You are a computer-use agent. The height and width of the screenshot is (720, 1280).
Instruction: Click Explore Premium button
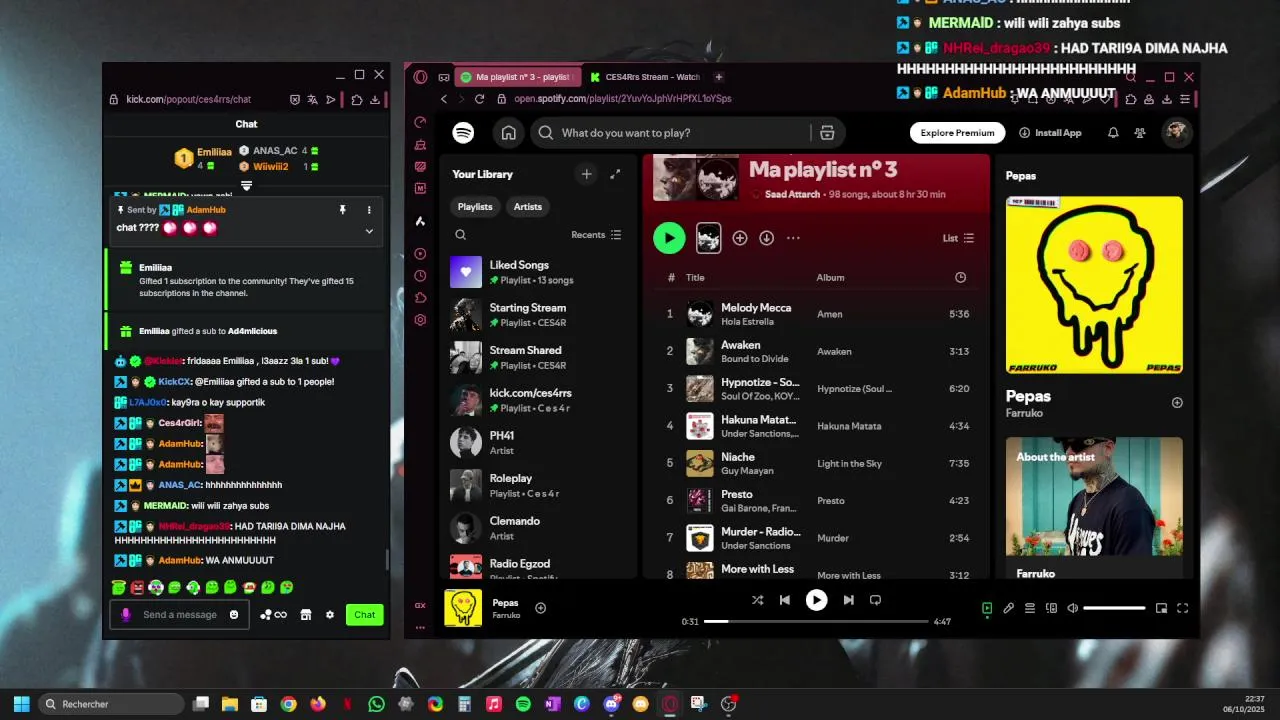click(x=957, y=133)
